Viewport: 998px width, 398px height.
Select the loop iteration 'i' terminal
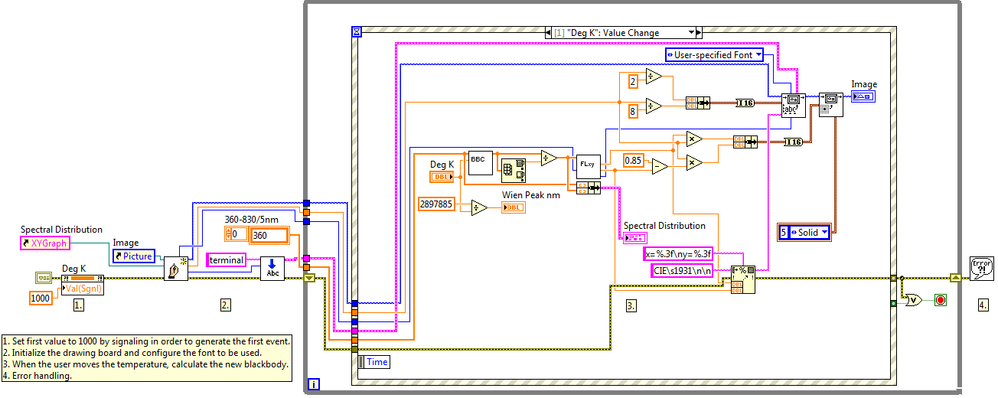click(313, 384)
